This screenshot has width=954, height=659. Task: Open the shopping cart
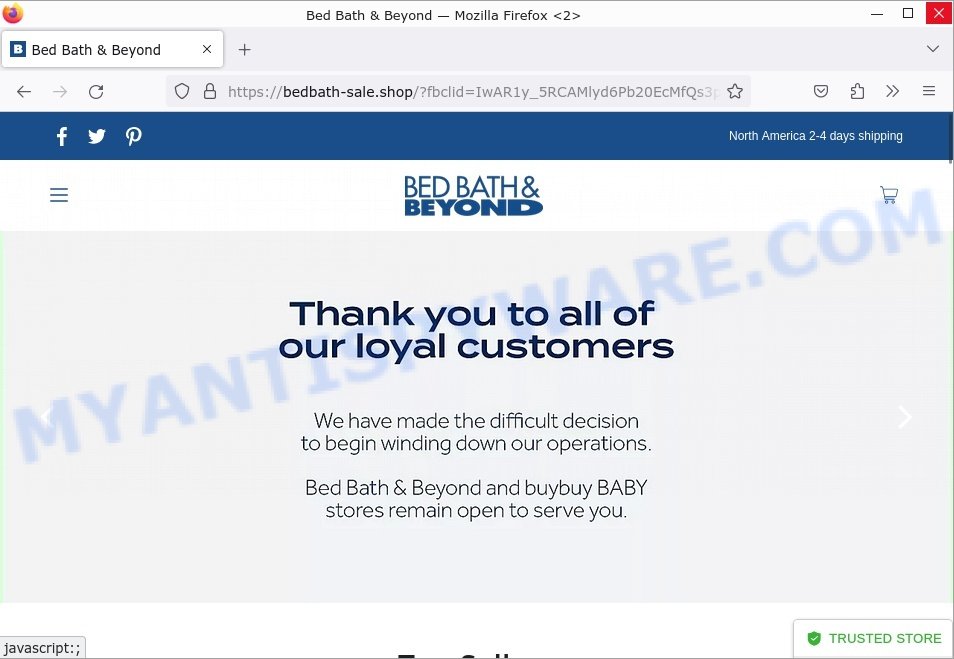pos(889,195)
